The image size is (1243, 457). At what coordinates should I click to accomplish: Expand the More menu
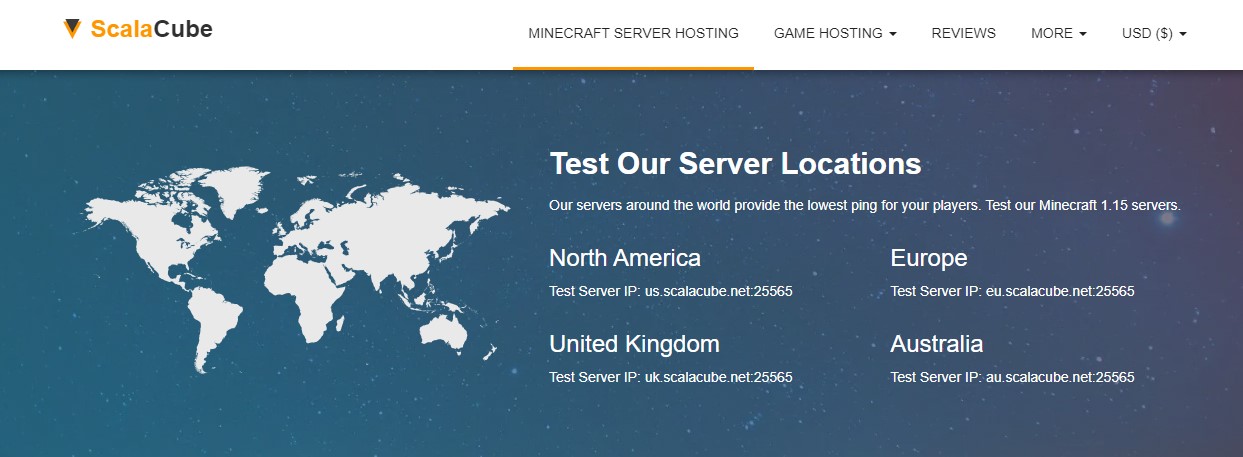click(x=1058, y=33)
